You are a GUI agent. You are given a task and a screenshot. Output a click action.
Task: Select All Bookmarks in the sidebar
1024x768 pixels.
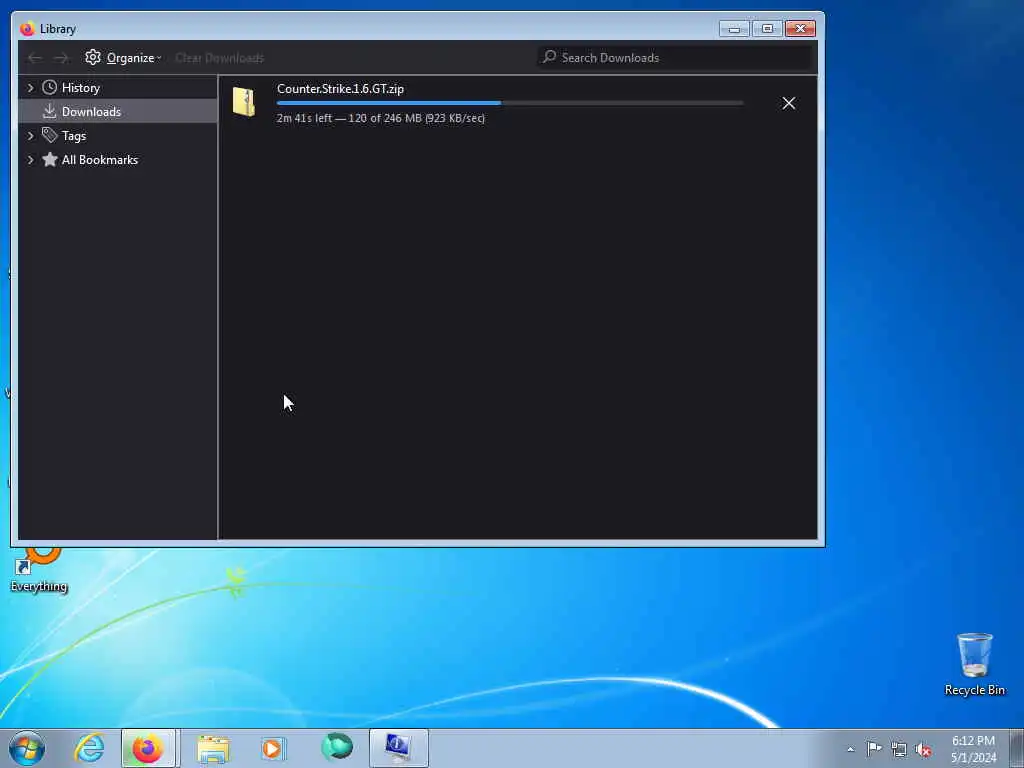(118, 160)
